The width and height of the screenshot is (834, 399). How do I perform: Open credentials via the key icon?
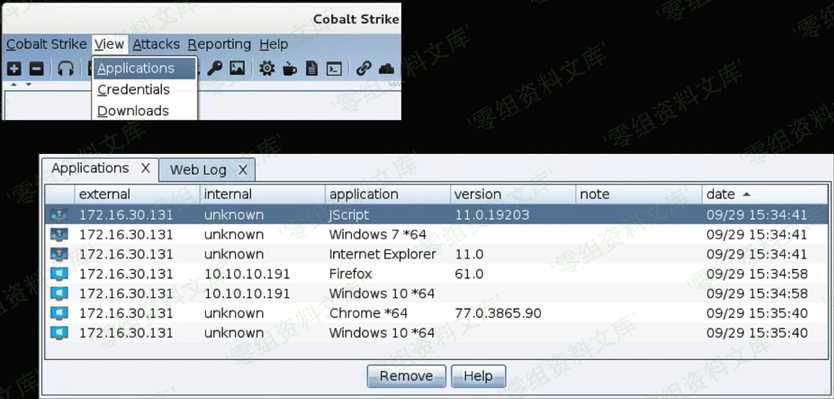point(214,68)
